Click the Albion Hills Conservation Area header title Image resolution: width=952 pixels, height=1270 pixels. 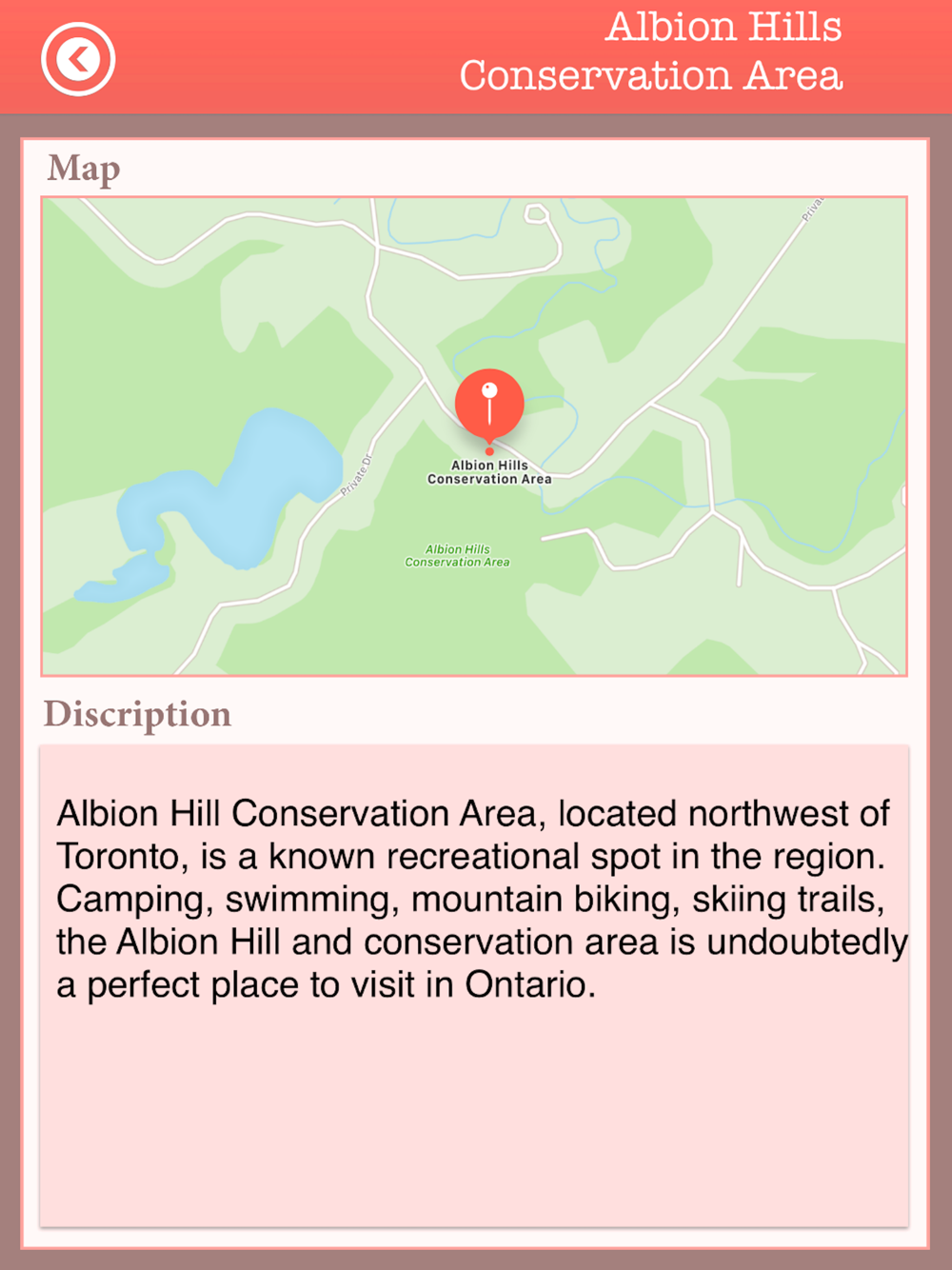pos(651,51)
